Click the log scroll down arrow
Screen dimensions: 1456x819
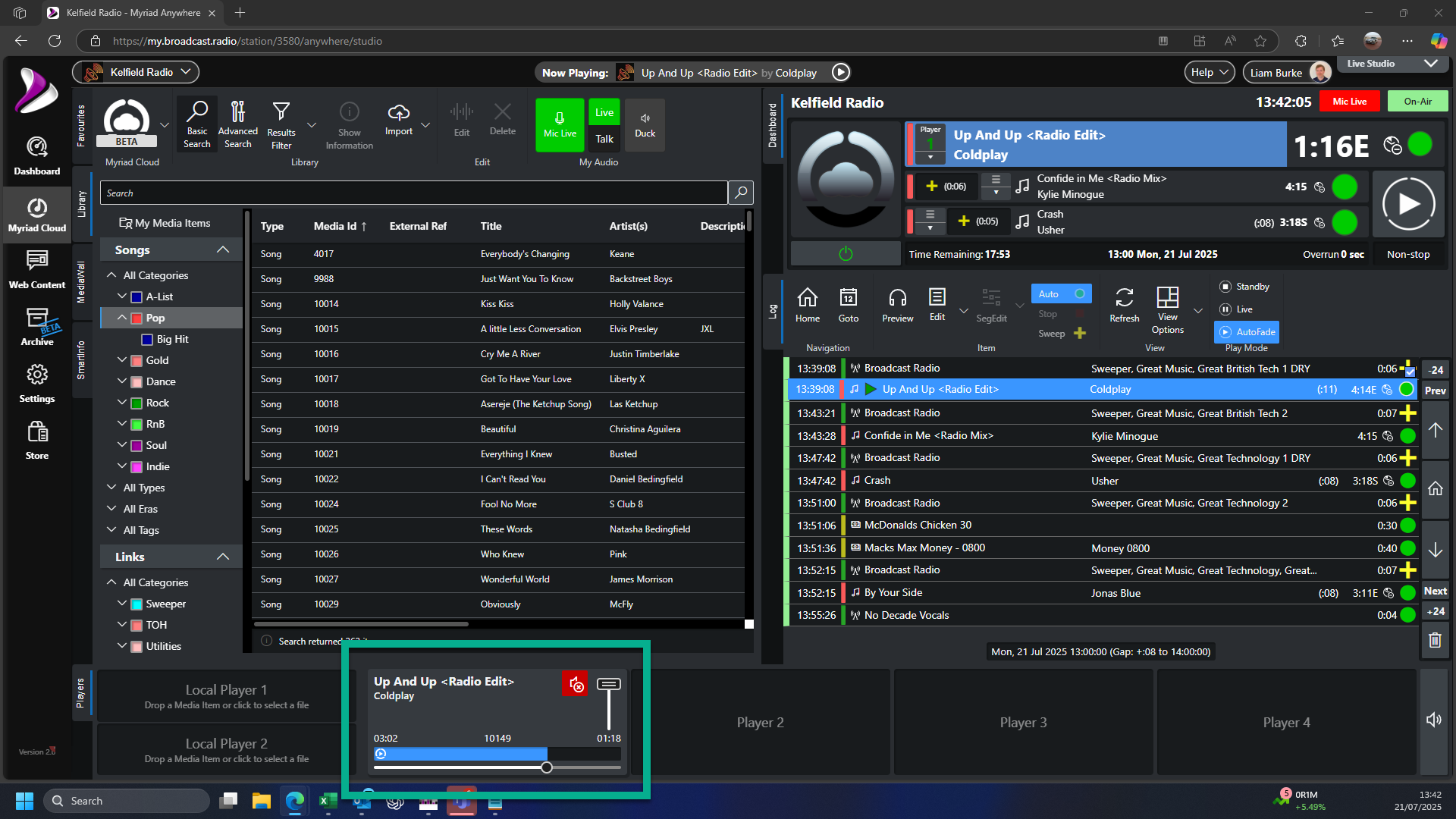click(1435, 550)
